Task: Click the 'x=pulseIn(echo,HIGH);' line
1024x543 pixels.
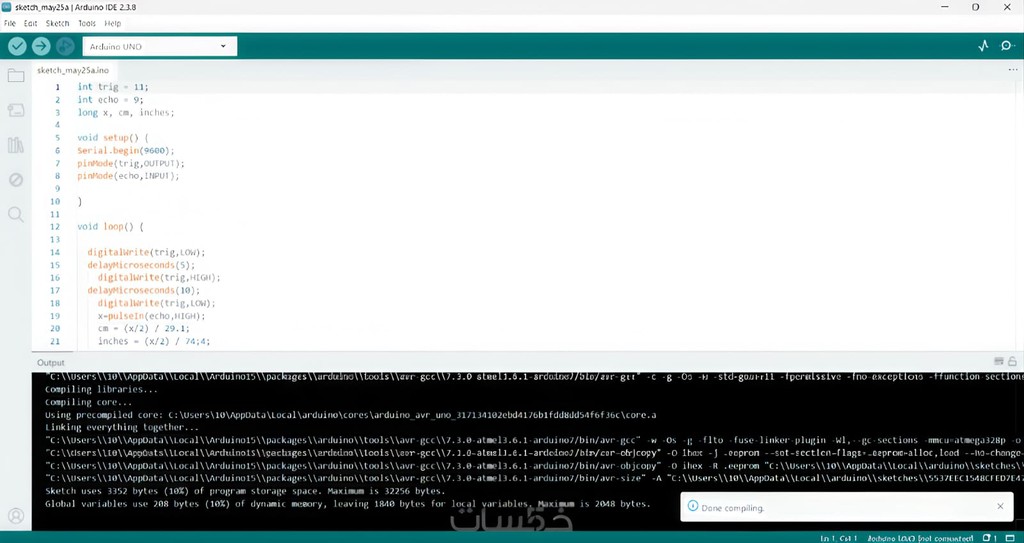Action: [152, 316]
